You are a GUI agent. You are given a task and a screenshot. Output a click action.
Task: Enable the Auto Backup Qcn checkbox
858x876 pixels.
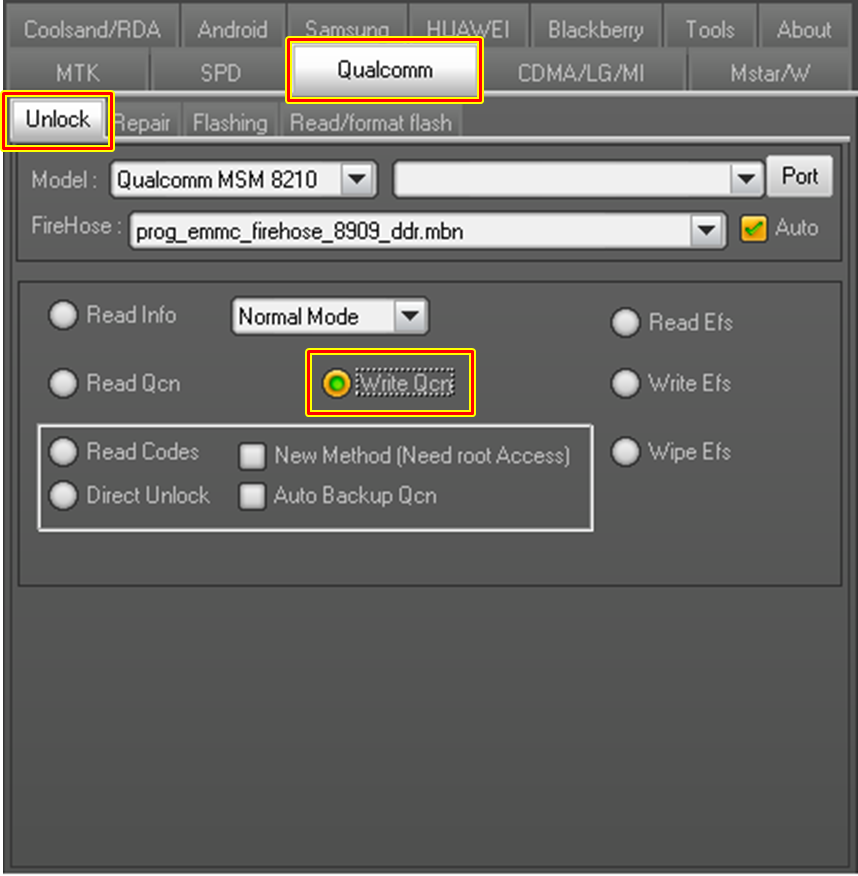(x=252, y=496)
